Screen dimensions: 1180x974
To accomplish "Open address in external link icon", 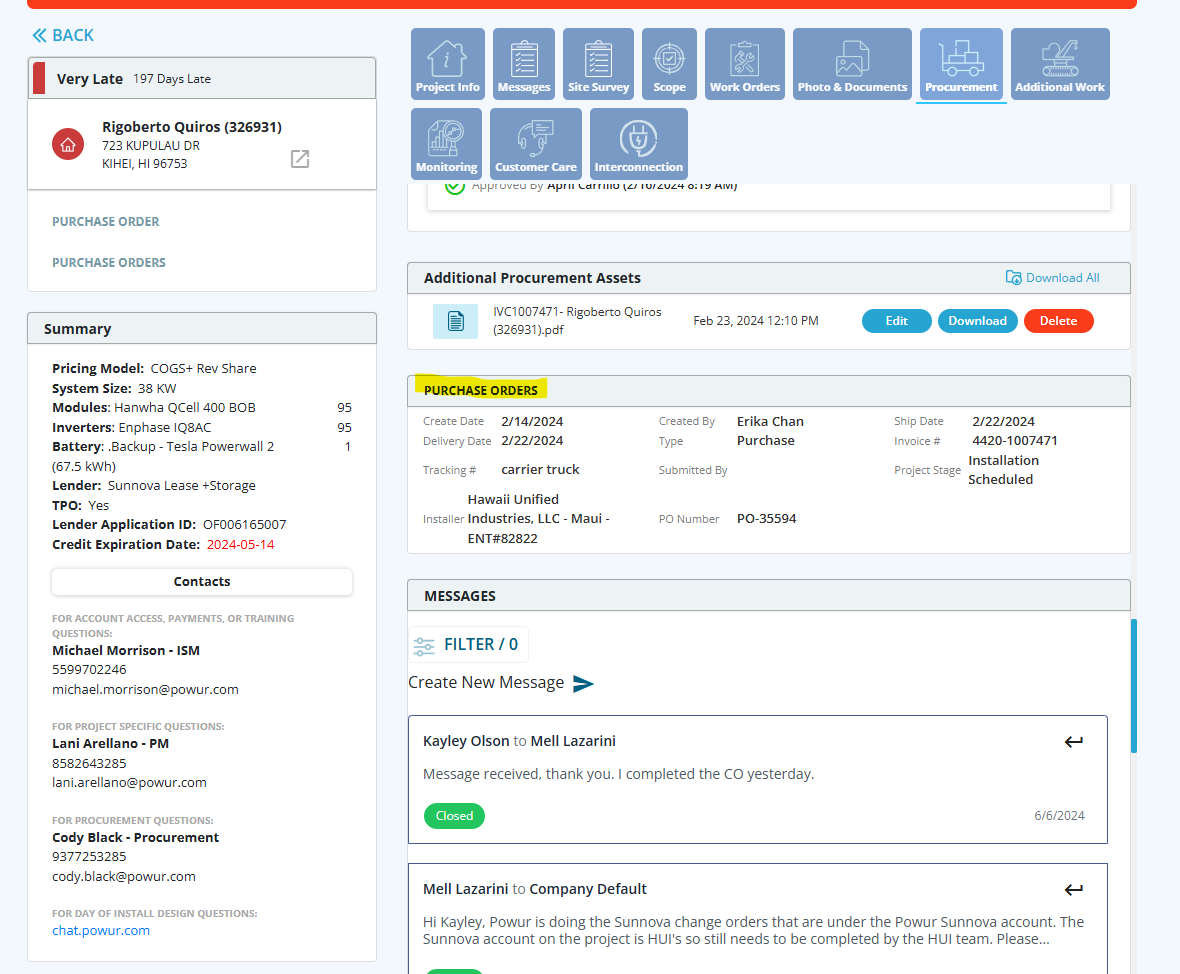I will (300, 159).
